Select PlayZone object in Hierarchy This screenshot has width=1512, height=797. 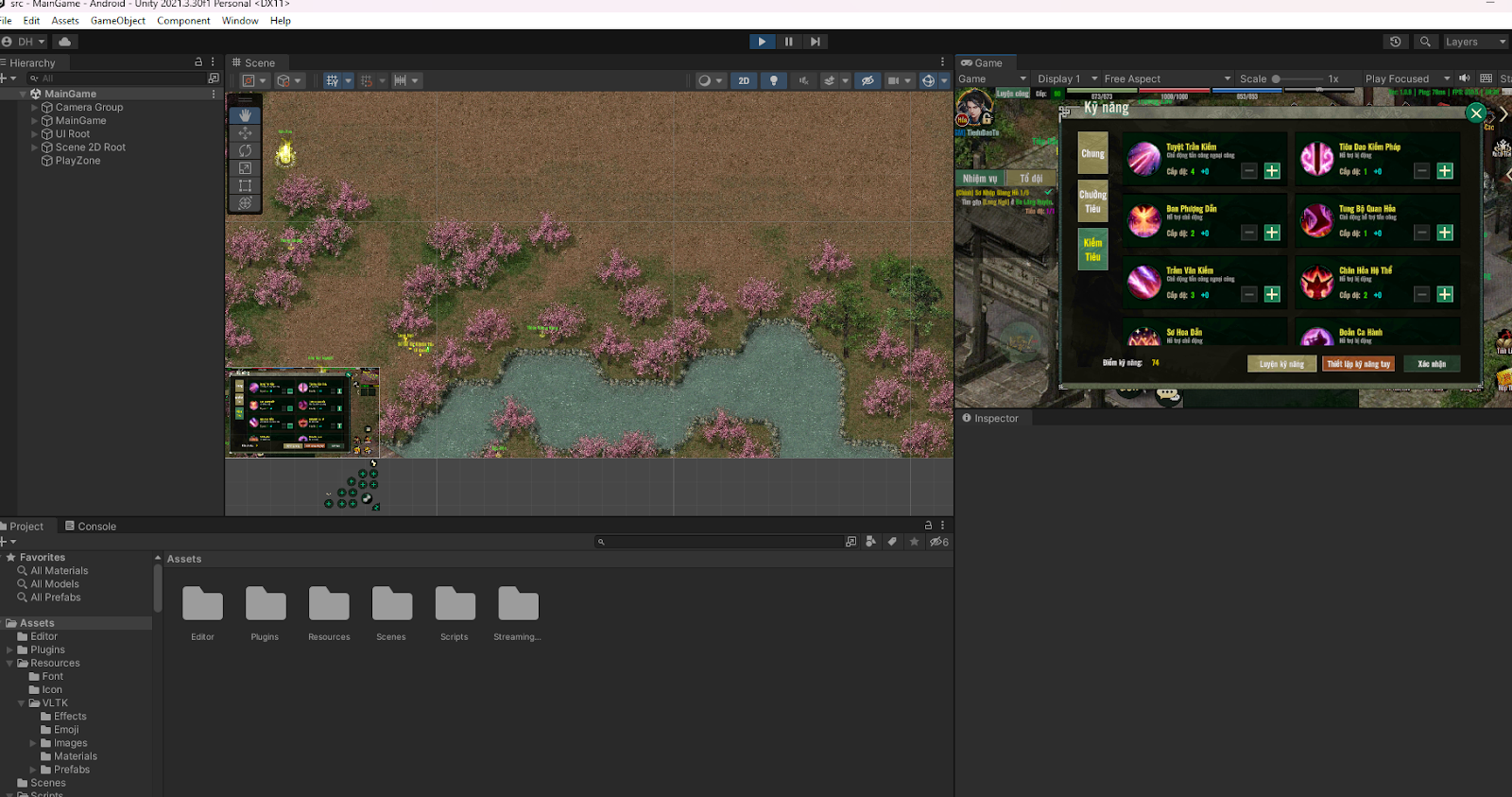coord(77,161)
